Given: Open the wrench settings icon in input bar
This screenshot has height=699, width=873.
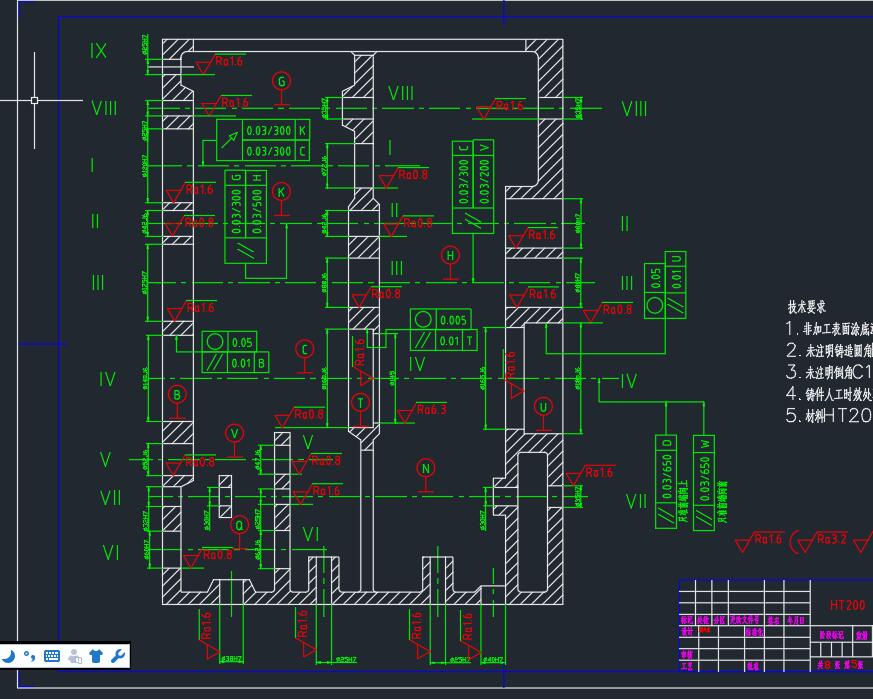Looking at the screenshot, I should (x=117, y=656).
